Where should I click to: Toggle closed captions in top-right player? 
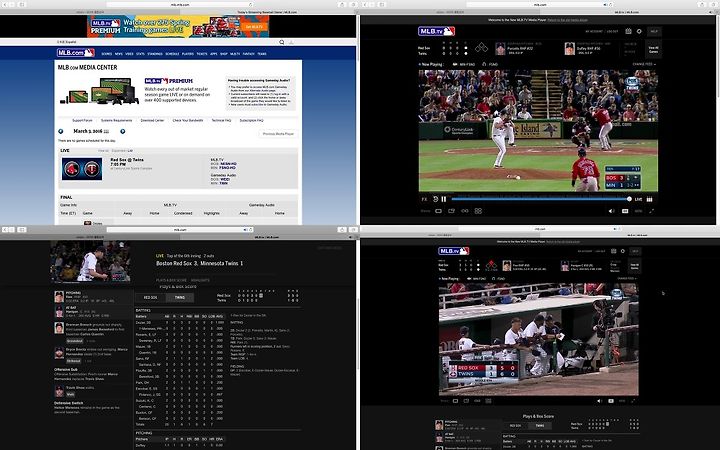625,211
